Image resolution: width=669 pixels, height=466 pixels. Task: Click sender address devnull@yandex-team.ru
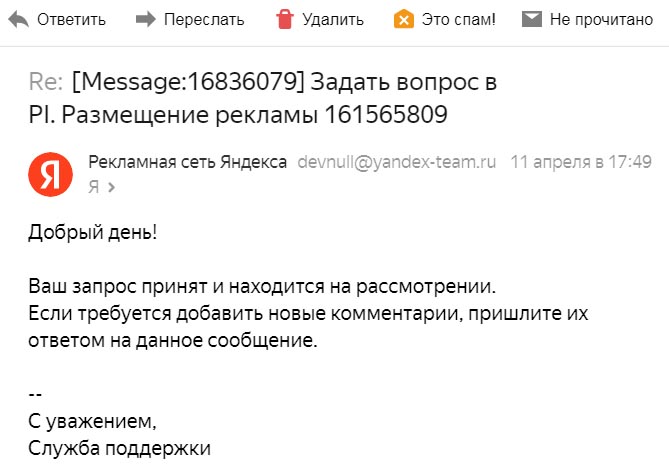tap(397, 162)
